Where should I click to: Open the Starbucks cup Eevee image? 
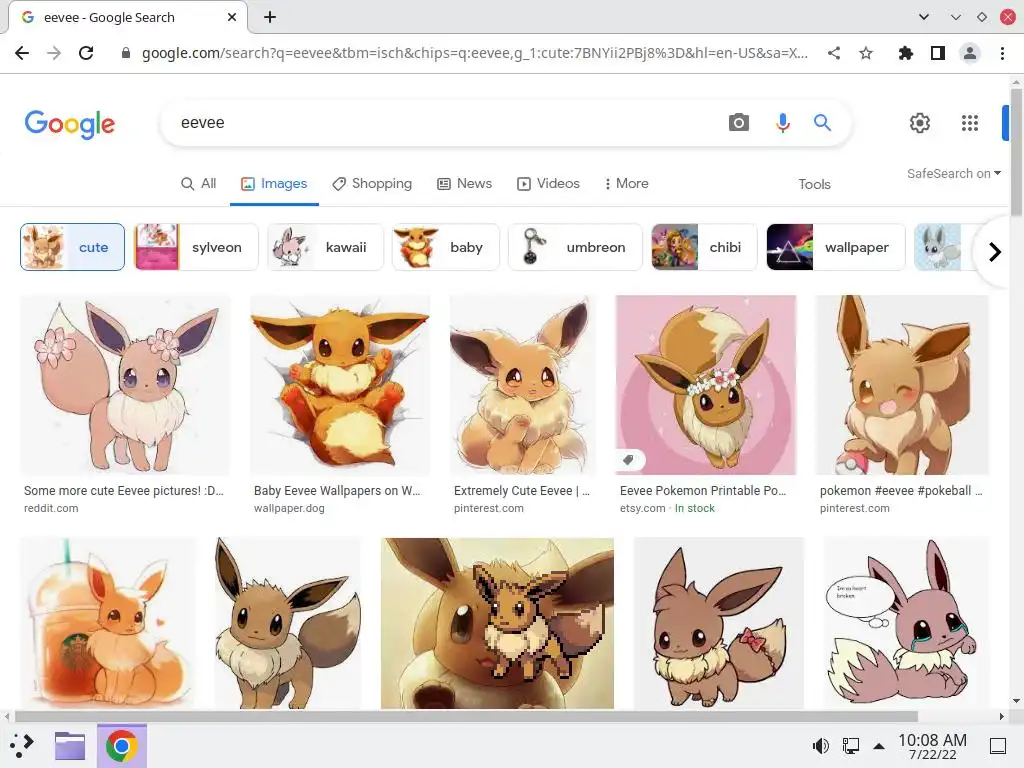[x=108, y=623]
